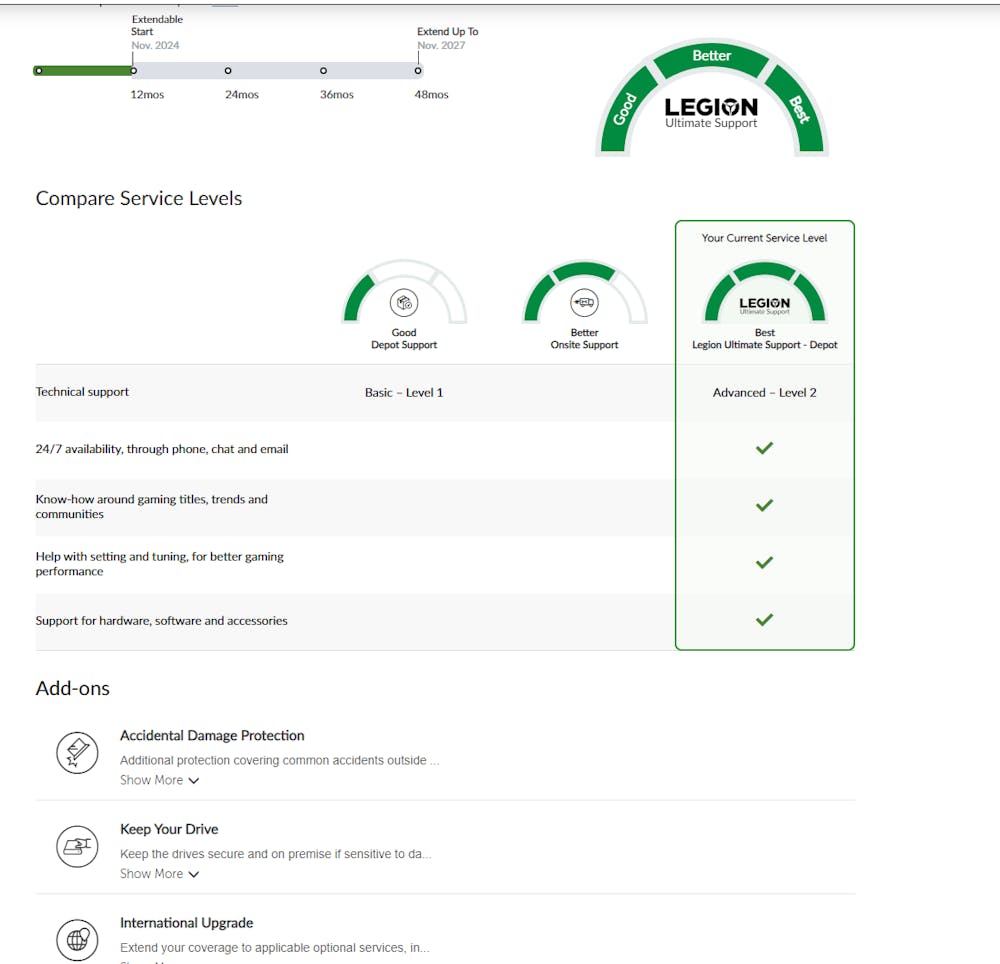
Task: Click the Technical support row label
Action: [82, 392]
